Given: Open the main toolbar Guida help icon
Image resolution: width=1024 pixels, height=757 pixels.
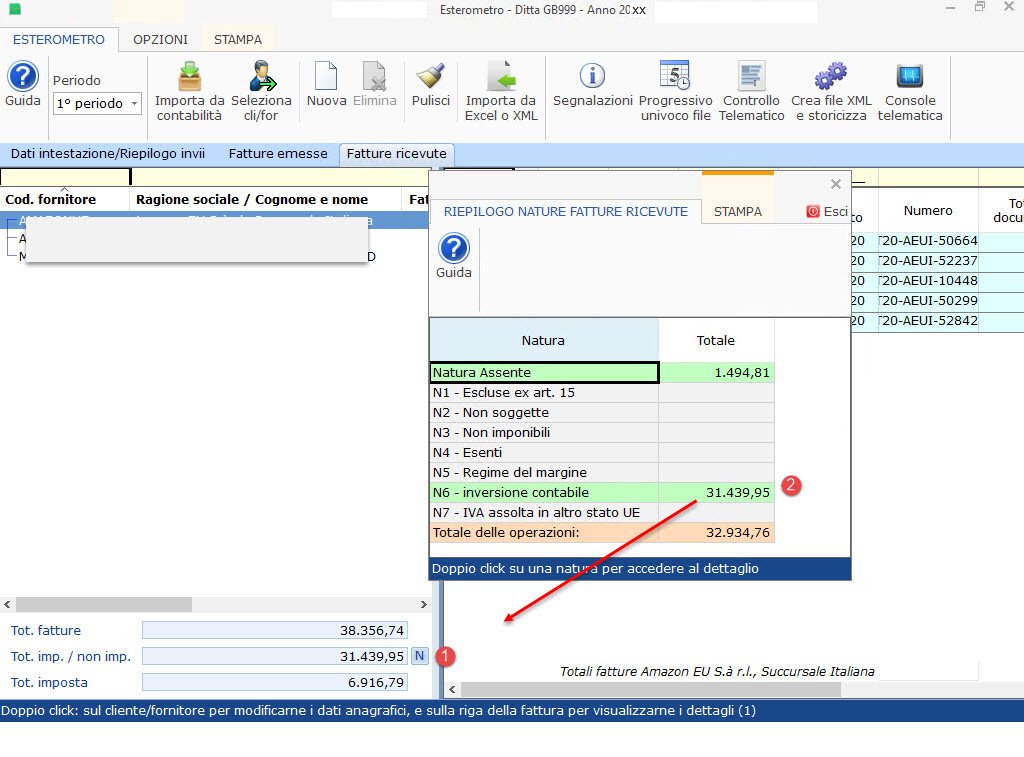Looking at the screenshot, I should tap(23, 84).
